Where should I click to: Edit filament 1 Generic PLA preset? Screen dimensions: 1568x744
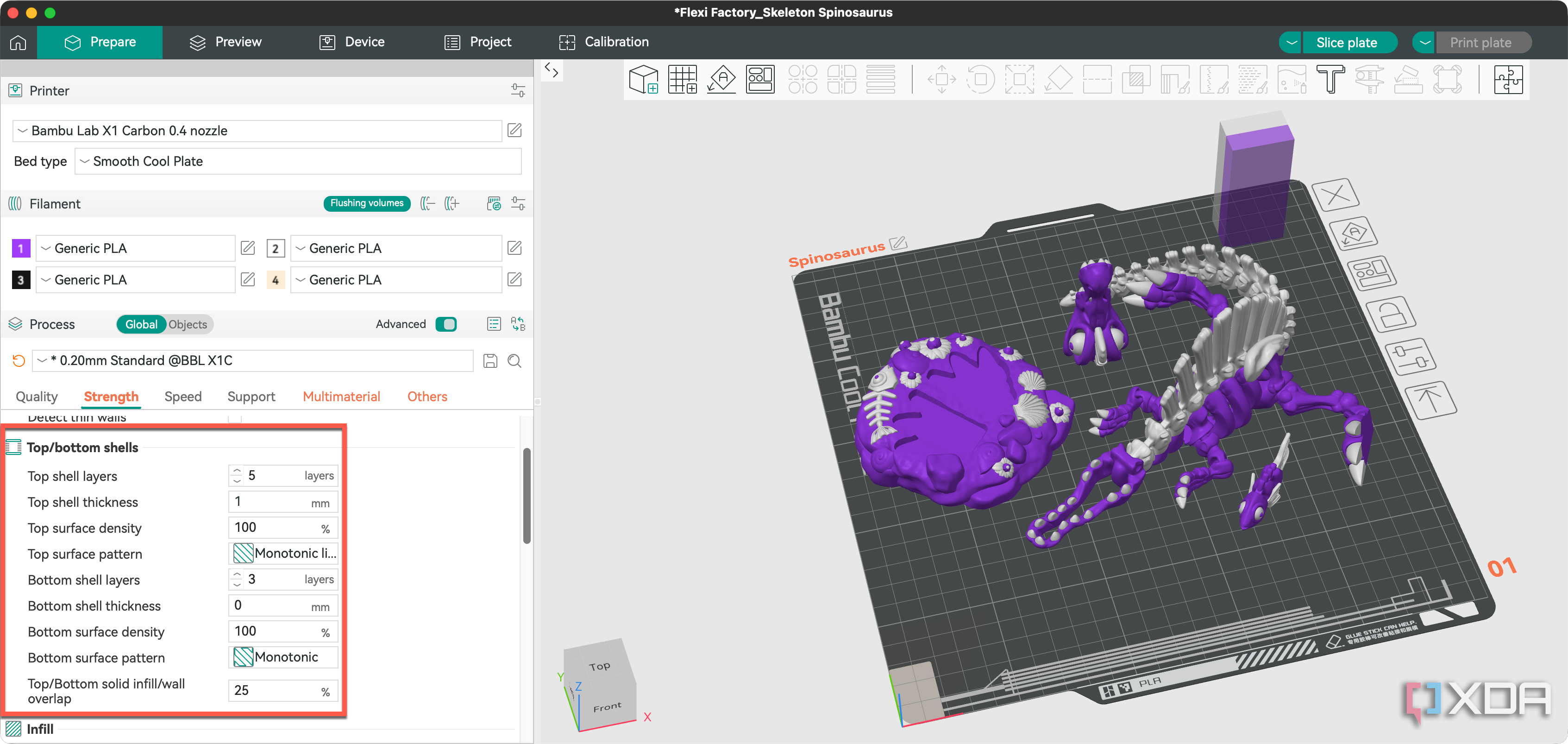point(248,248)
